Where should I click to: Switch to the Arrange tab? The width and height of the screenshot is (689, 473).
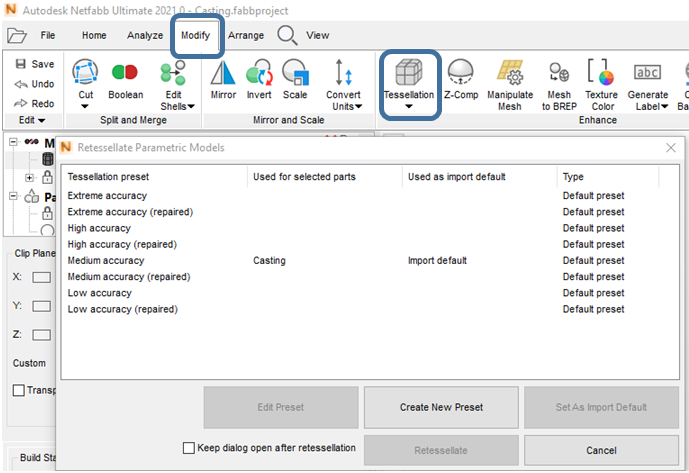pyautogui.click(x=246, y=35)
